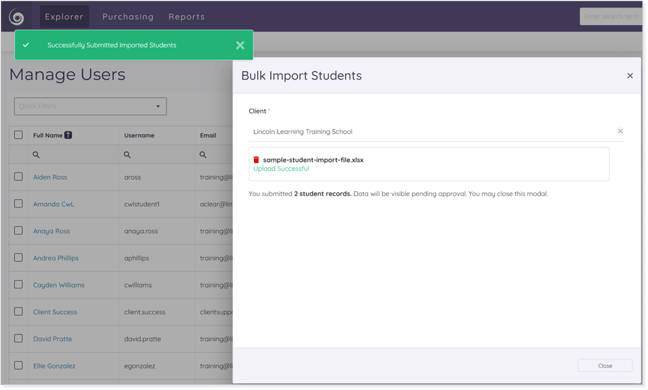The height and width of the screenshot is (390, 648).
Task: Switch to the Purchasing menu
Action: [x=128, y=17]
